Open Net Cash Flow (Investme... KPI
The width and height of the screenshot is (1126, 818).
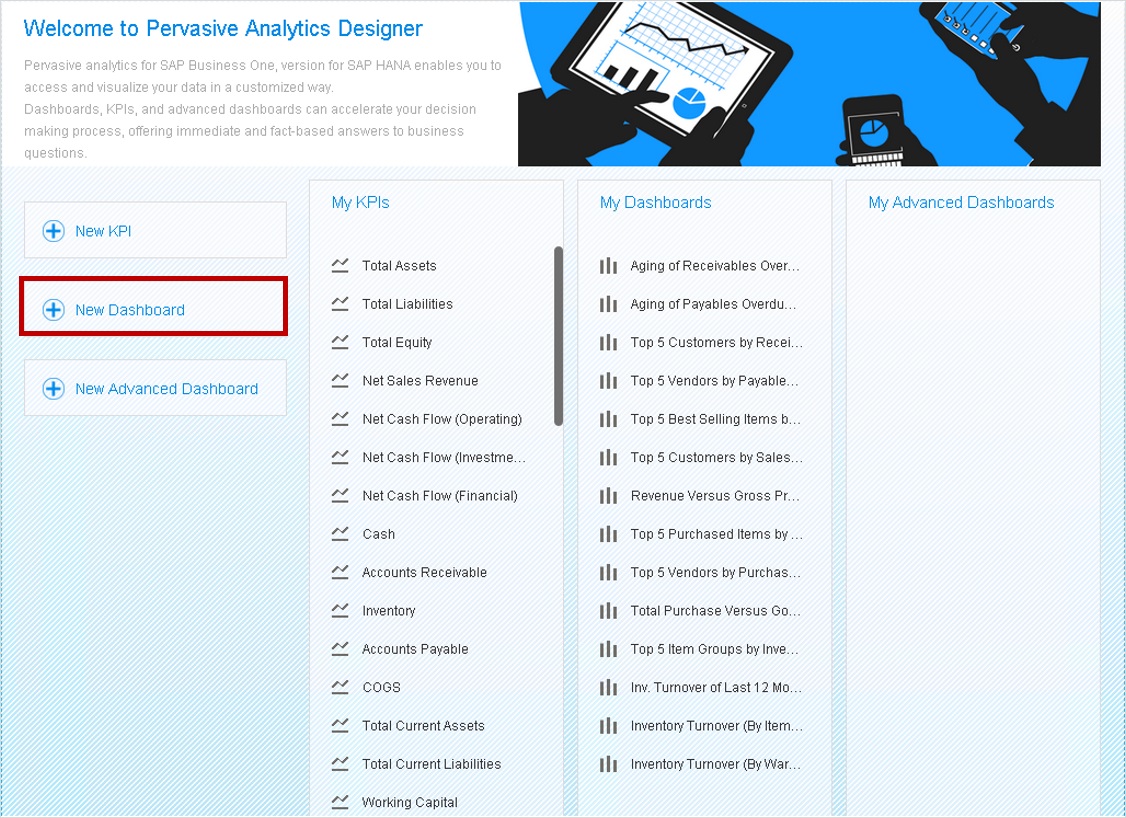point(444,457)
